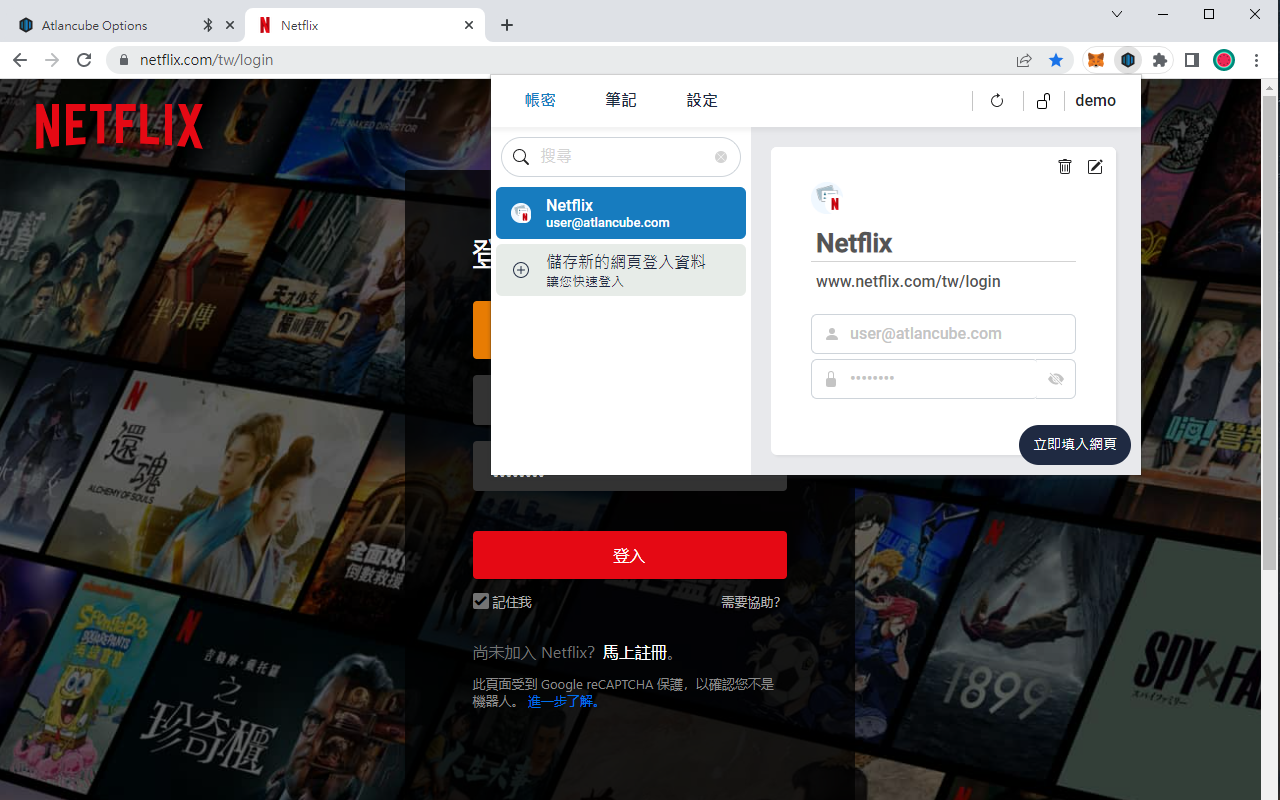Screen dimensions: 1280x800
Task: Focus the 搜尋 search field
Action: pyautogui.click(x=621, y=157)
